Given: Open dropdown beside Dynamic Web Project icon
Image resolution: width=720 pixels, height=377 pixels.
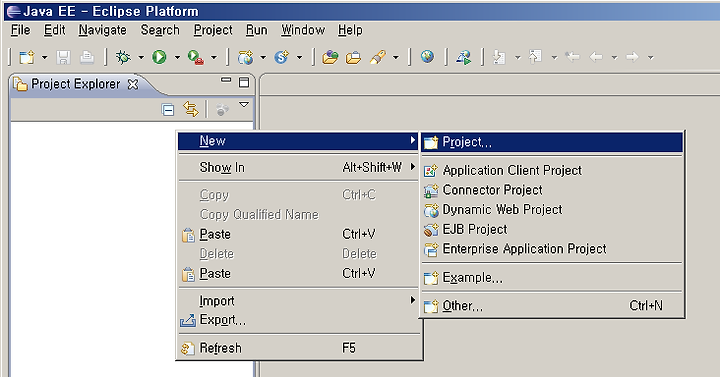Looking at the screenshot, I should [263, 58].
